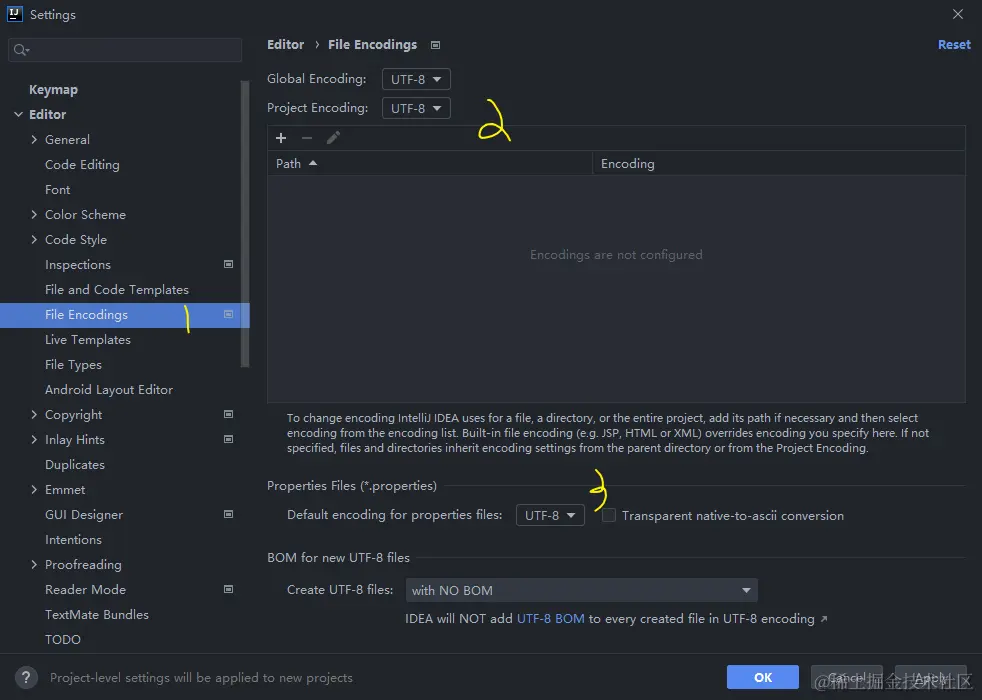Viewport: 982px width, 700px height.
Task: Click the remove path minus icon
Action: pyautogui.click(x=307, y=138)
